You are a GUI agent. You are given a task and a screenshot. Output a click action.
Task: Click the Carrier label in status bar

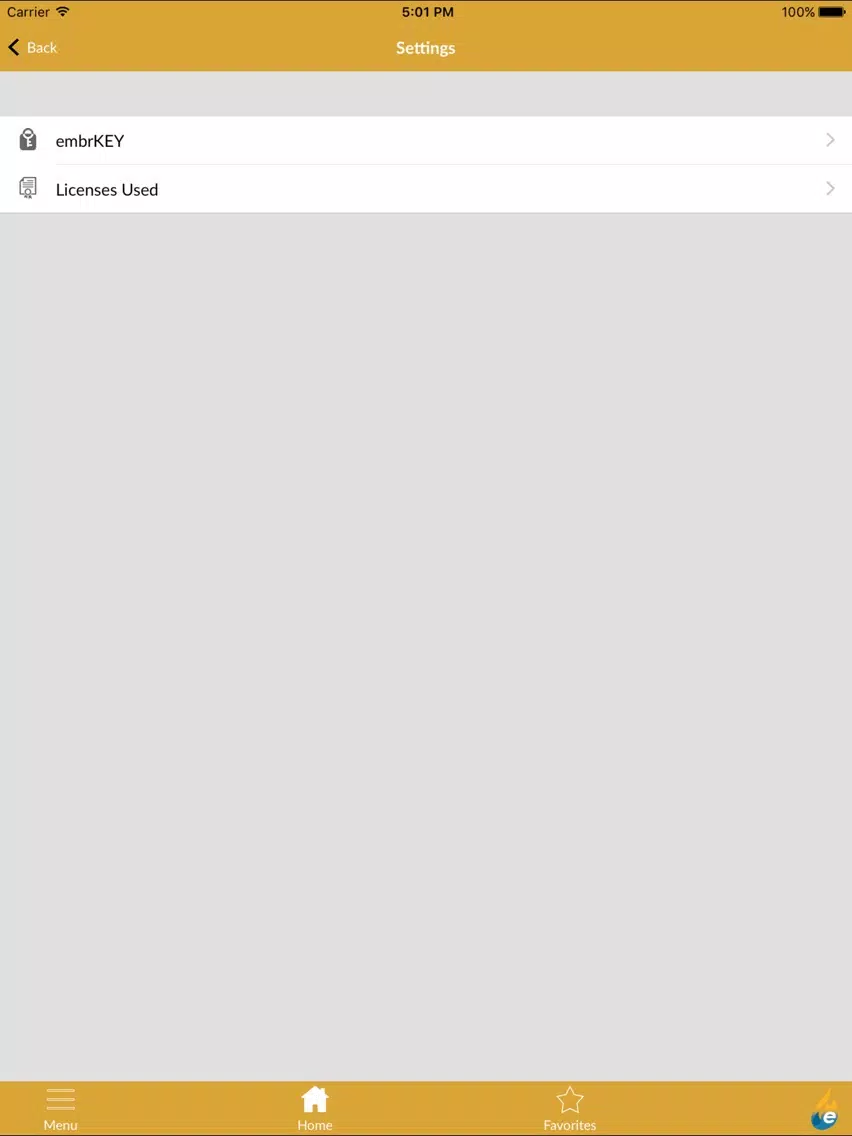click(x=28, y=12)
